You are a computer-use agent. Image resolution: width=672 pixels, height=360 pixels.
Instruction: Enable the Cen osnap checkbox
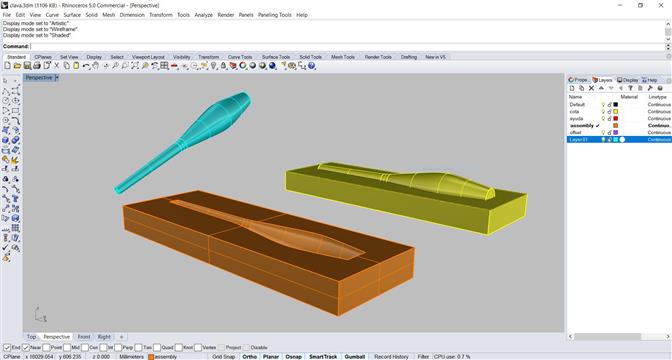pos(85,348)
